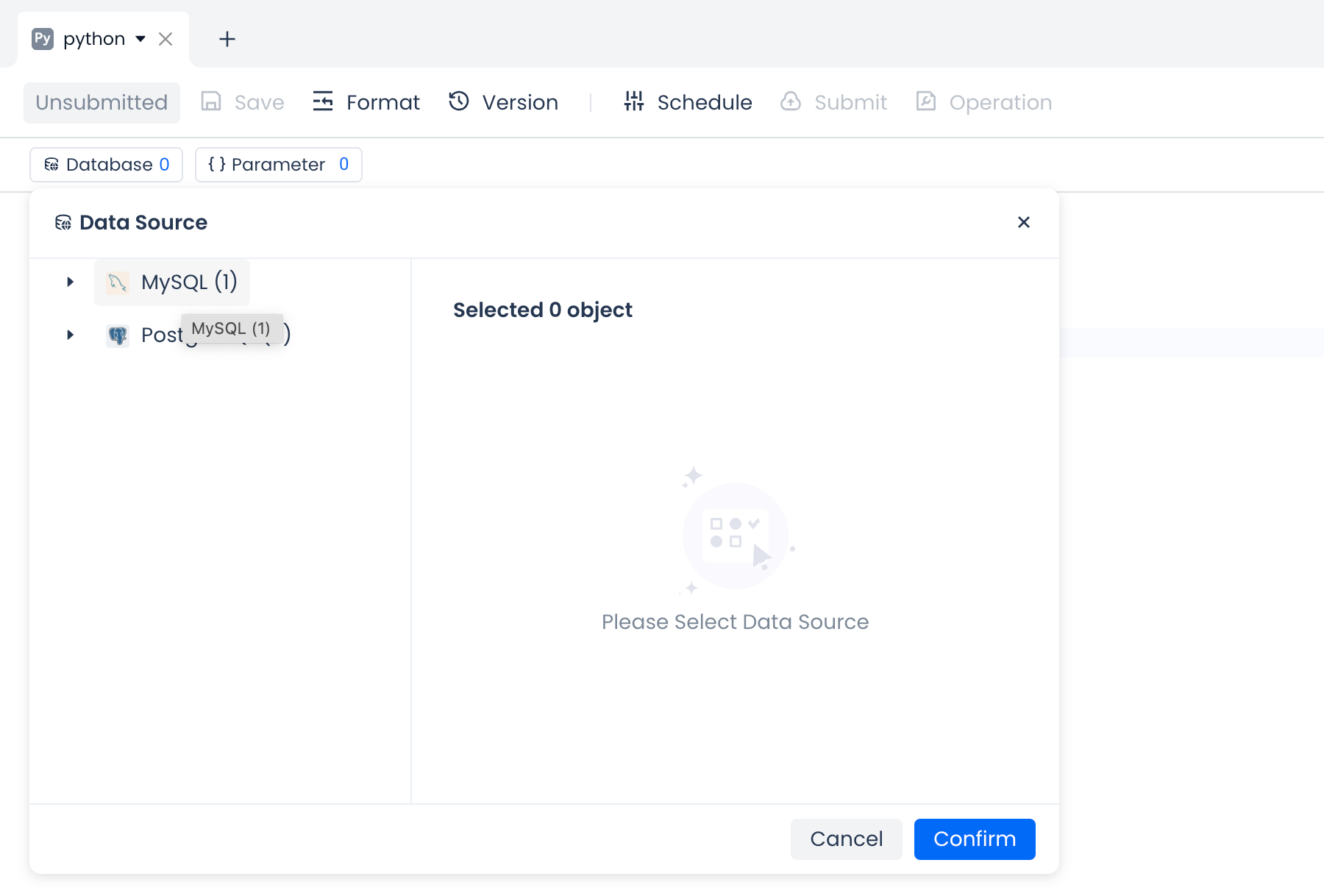Expand the MySQL tree node
The width and height of the screenshot is (1324, 896).
click(71, 282)
